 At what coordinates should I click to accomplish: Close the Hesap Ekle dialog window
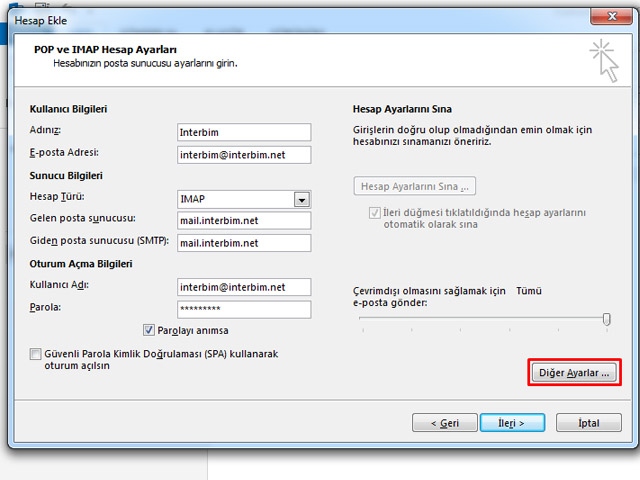[x=606, y=13]
